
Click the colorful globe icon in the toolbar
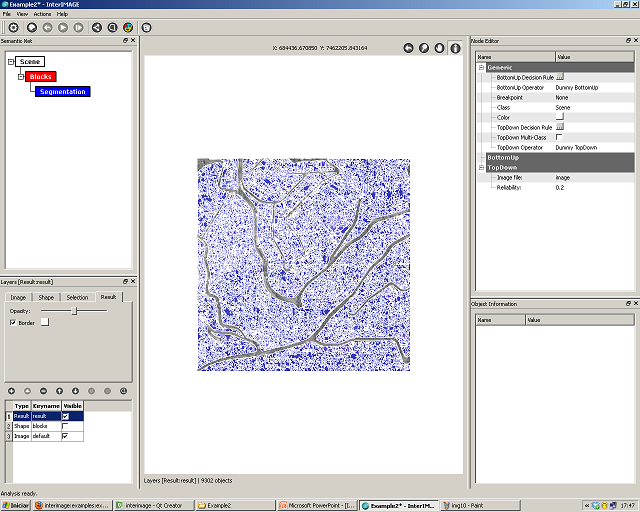tap(128, 27)
